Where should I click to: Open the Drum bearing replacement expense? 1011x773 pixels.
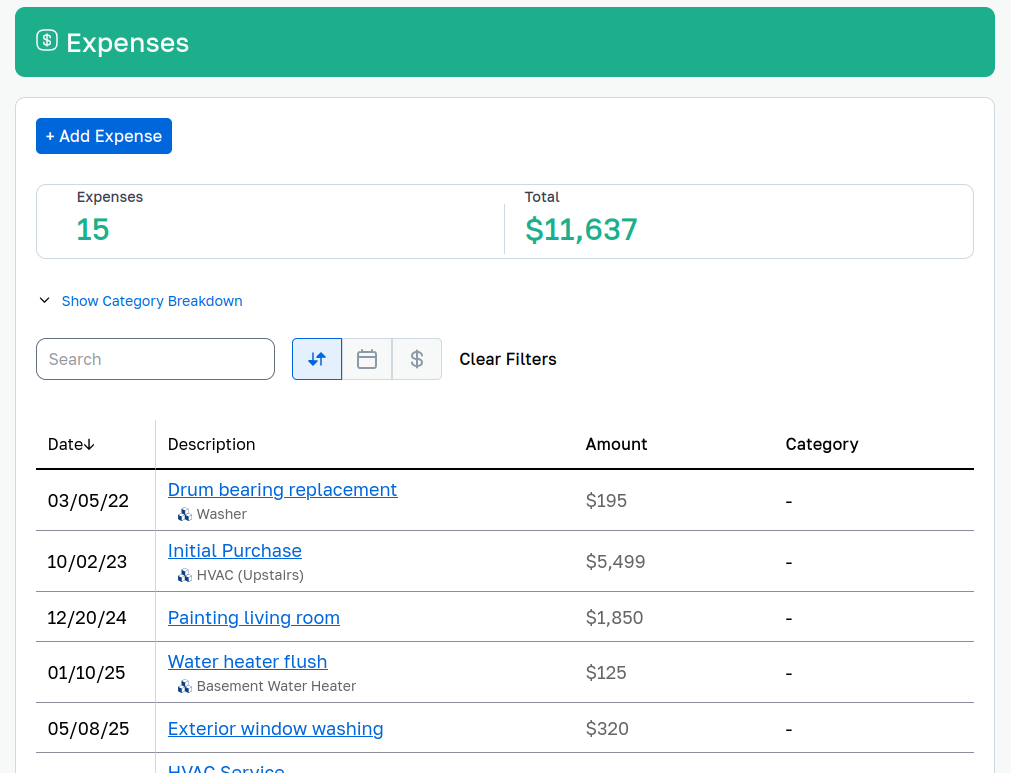(282, 490)
